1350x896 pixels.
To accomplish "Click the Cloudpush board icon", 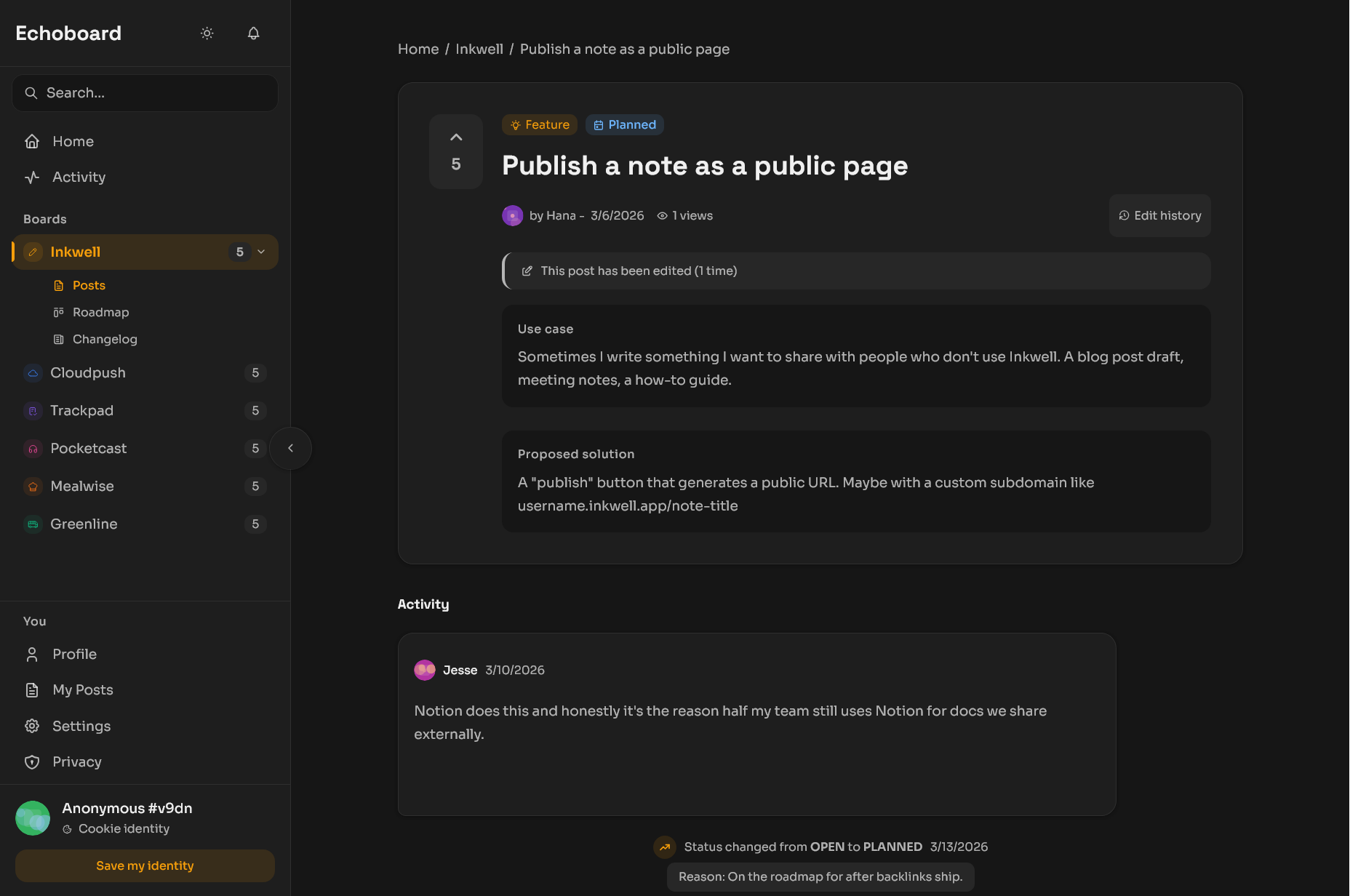I will (x=33, y=373).
